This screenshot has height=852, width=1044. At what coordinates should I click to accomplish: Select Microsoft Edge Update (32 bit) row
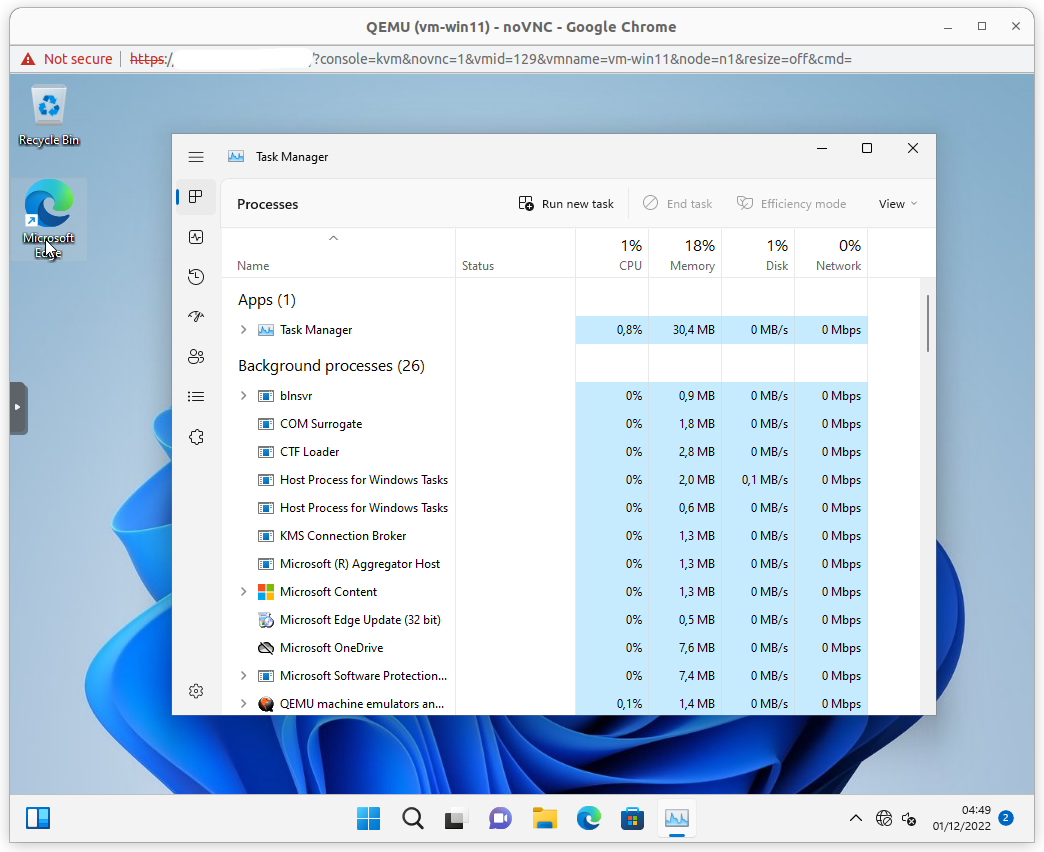(x=545, y=620)
